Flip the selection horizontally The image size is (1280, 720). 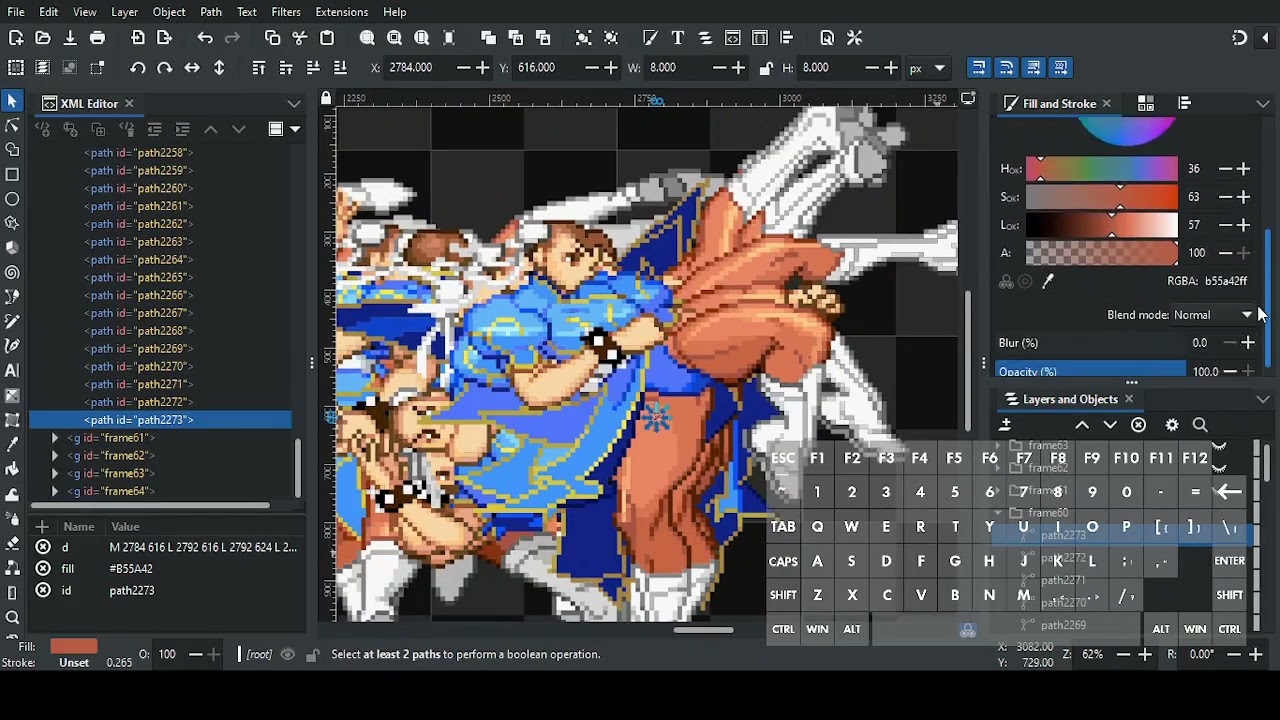[x=192, y=68]
